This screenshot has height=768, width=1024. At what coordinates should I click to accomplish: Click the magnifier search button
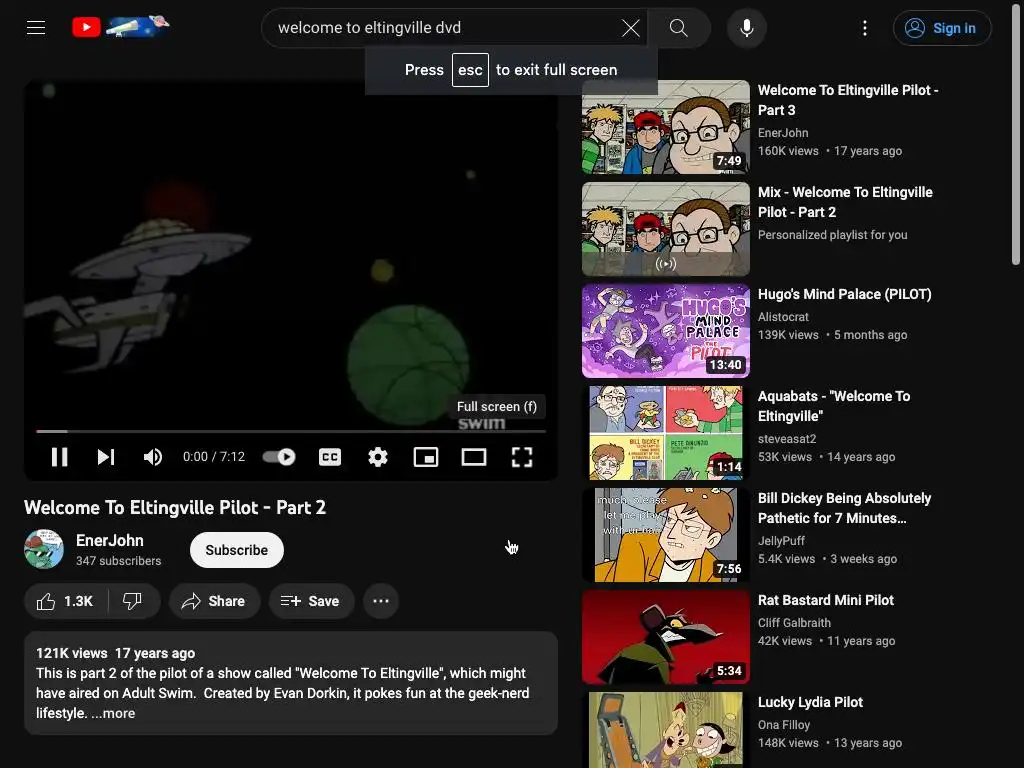(679, 27)
